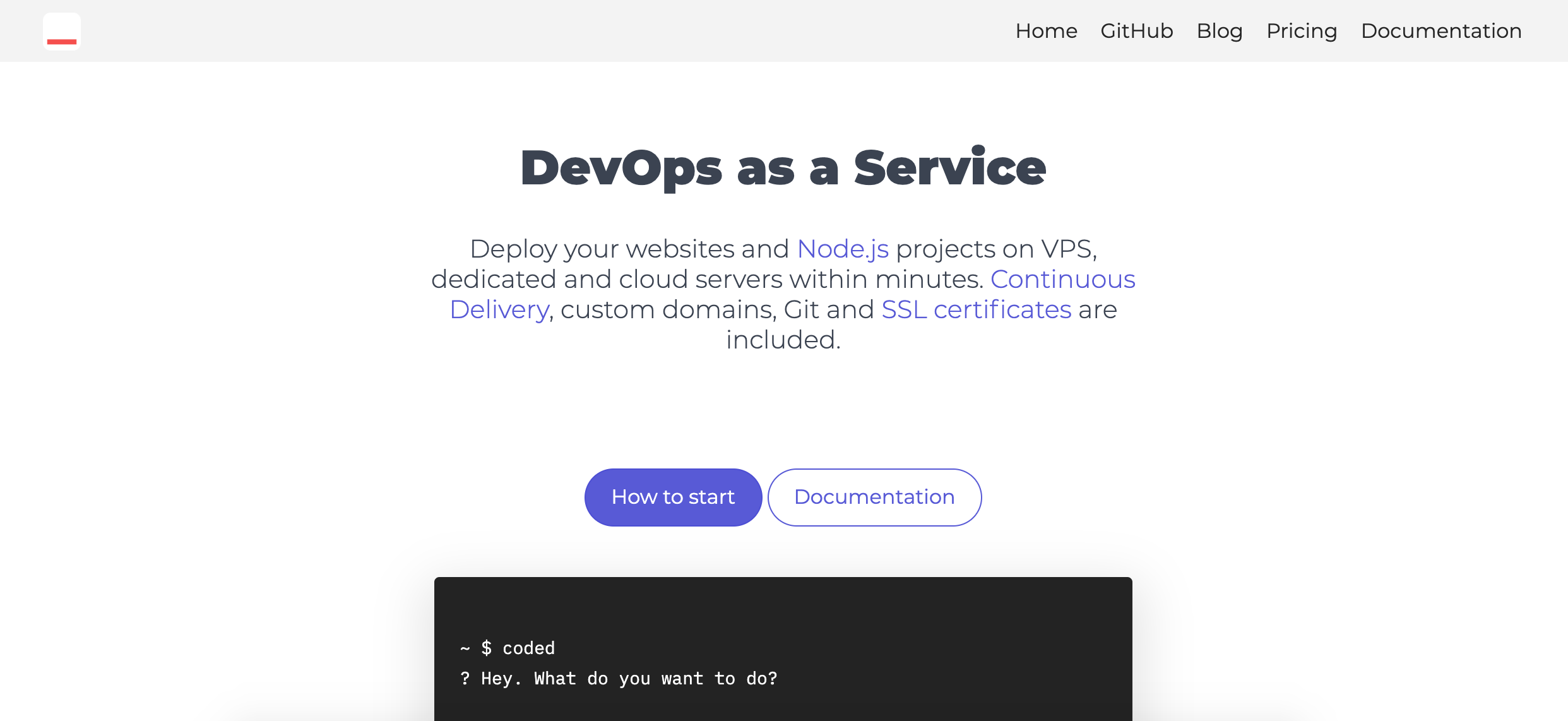The height and width of the screenshot is (721, 1568).
Task: Go to GitHub from the navbar
Action: (1136, 31)
